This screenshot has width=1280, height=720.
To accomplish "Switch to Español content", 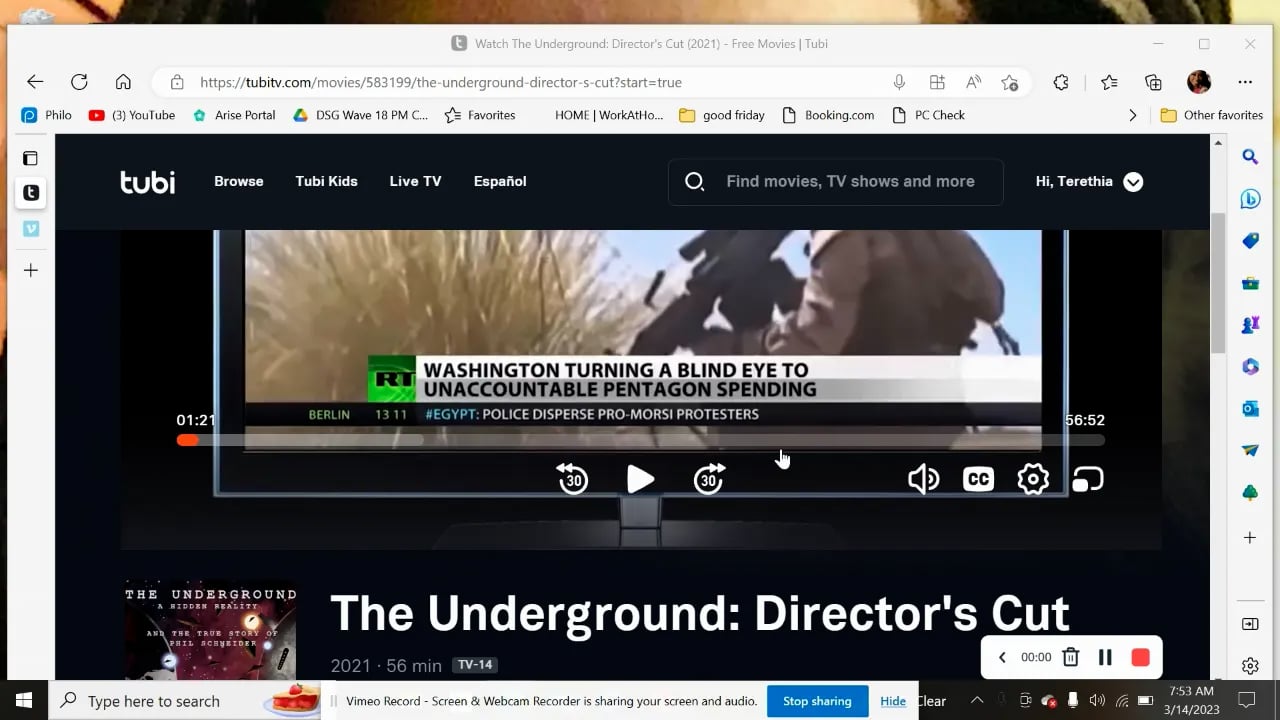I will pyautogui.click(x=500, y=181).
